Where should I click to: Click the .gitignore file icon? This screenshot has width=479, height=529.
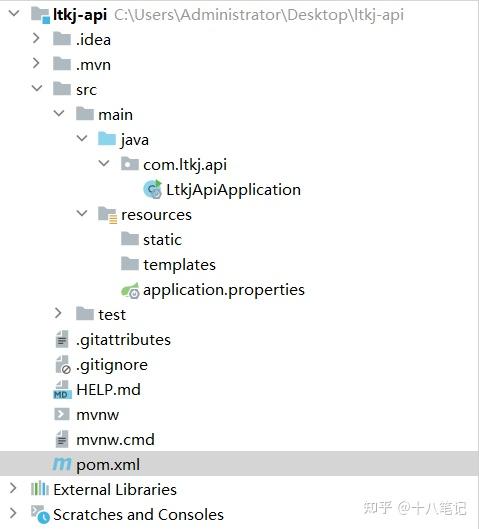tap(63, 365)
